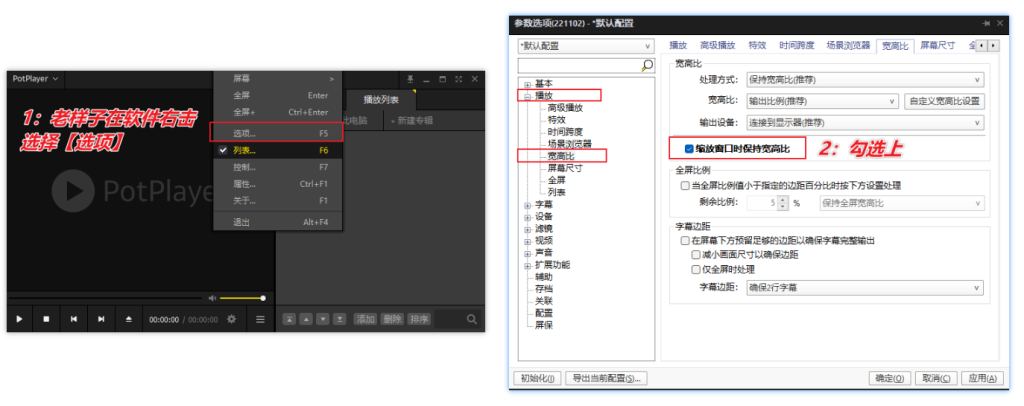The image size is (1024, 406).
Task: Click the eject/open file icon
Action: point(129,319)
